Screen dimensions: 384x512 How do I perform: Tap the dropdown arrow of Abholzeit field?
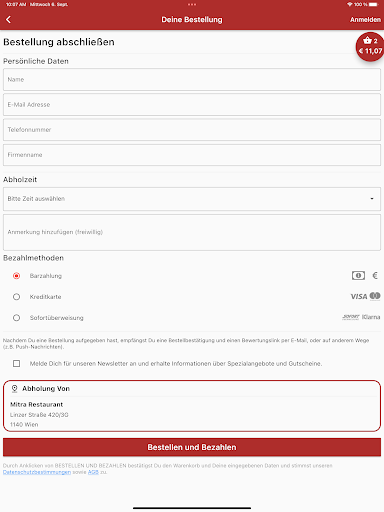click(x=372, y=199)
